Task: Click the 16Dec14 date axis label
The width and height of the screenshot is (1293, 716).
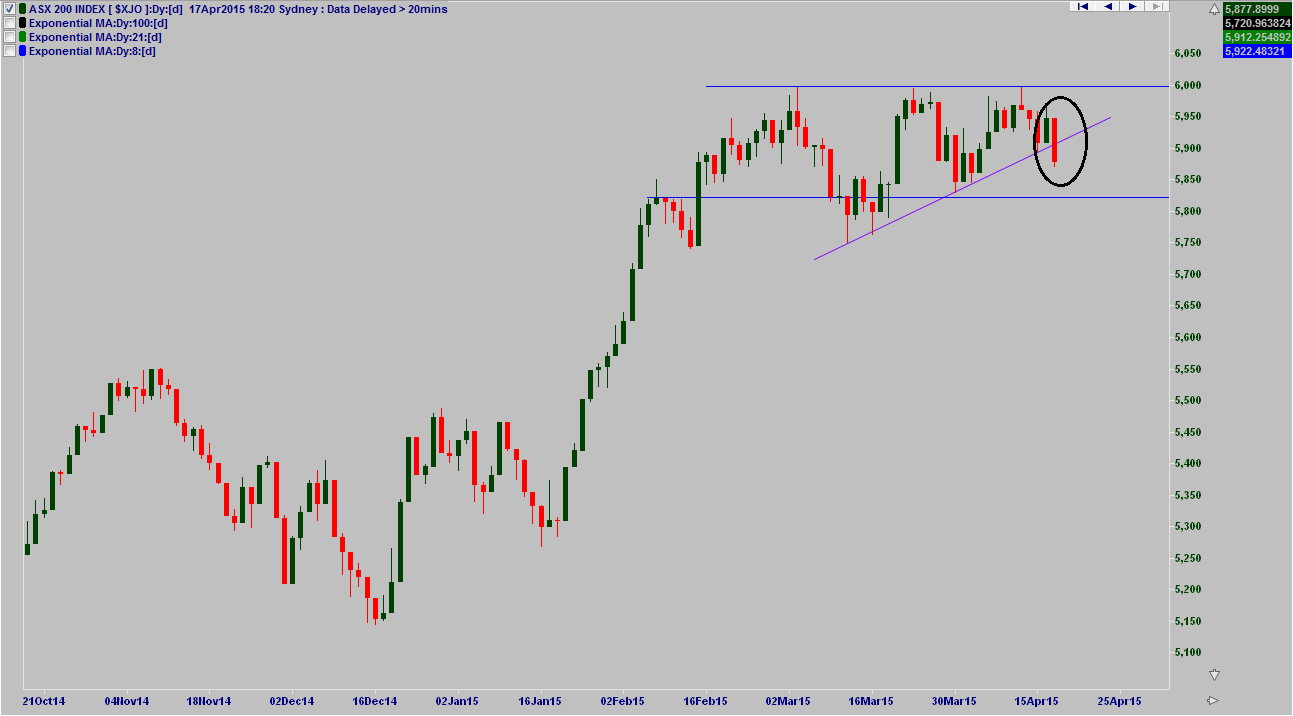Action: point(375,701)
